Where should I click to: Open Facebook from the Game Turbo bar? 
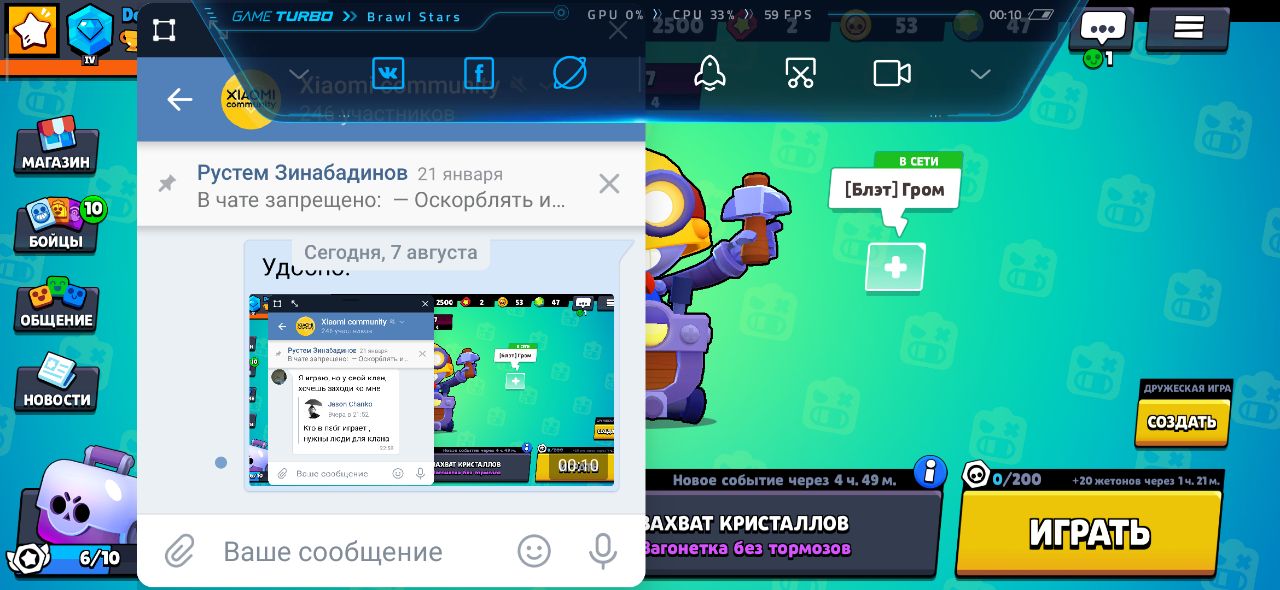[x=479, y=73]
